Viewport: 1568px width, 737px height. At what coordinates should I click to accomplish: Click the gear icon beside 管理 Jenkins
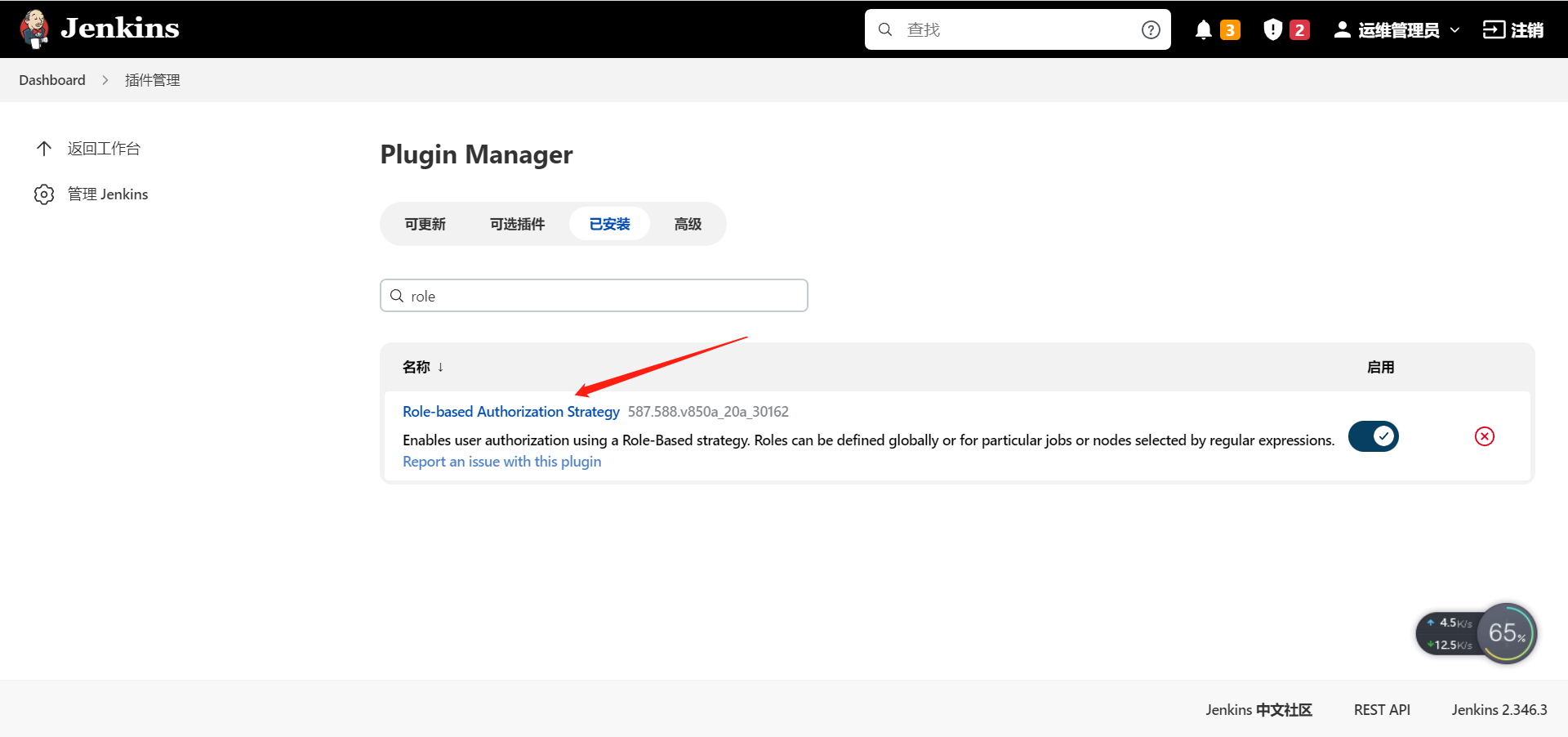[x=44, y=194]
